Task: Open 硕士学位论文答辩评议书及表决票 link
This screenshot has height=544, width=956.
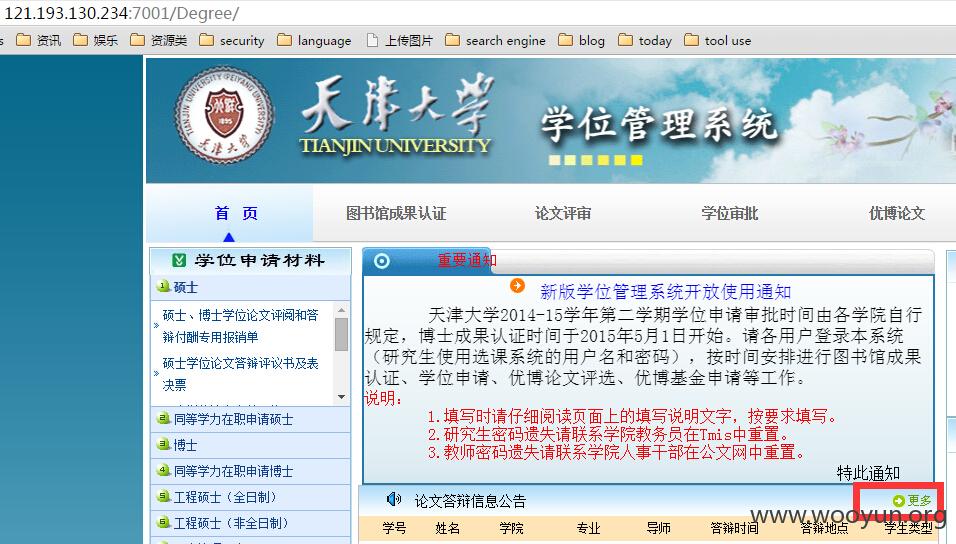Action: pos(240,374)
